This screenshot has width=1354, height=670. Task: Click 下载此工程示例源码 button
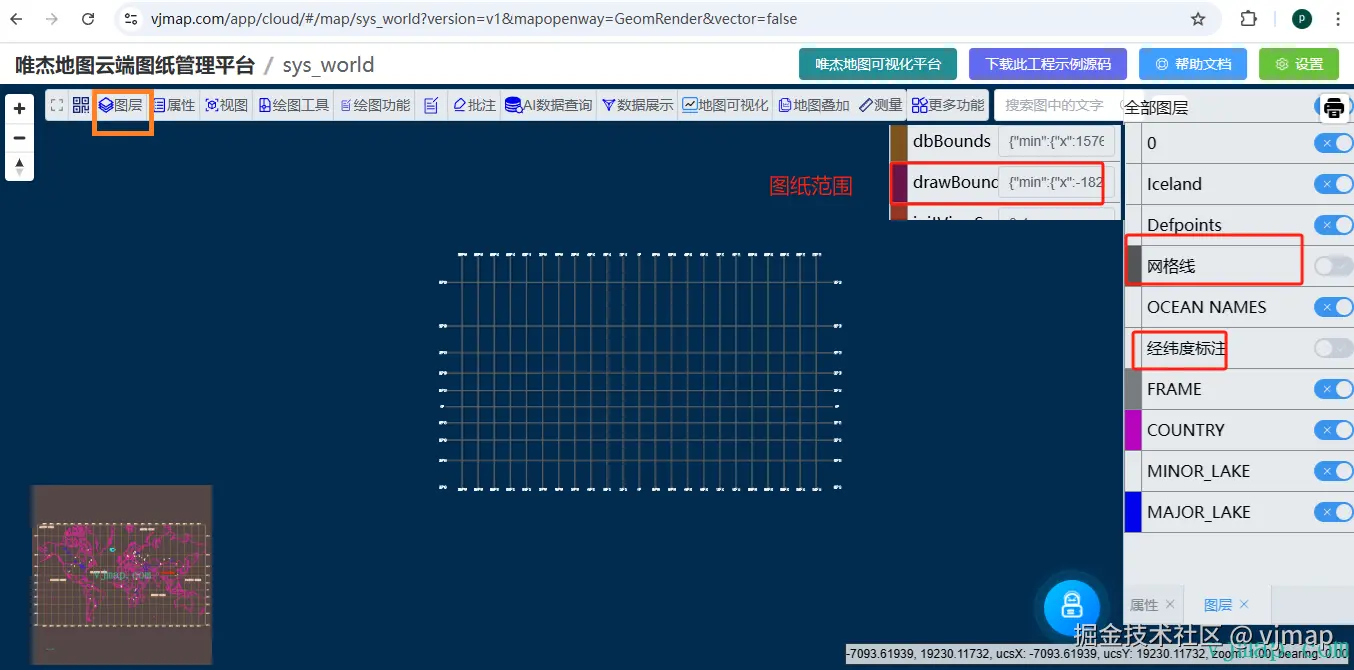[x=1048, y=64]
